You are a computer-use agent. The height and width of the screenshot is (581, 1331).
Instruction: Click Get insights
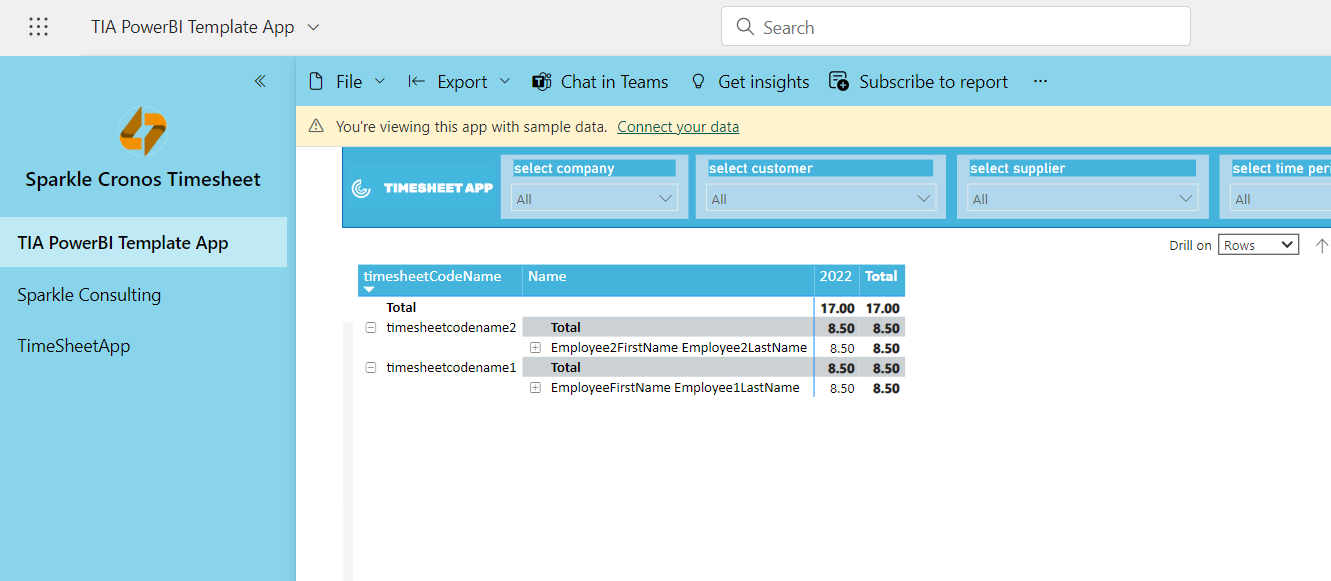tap(751, 81)
